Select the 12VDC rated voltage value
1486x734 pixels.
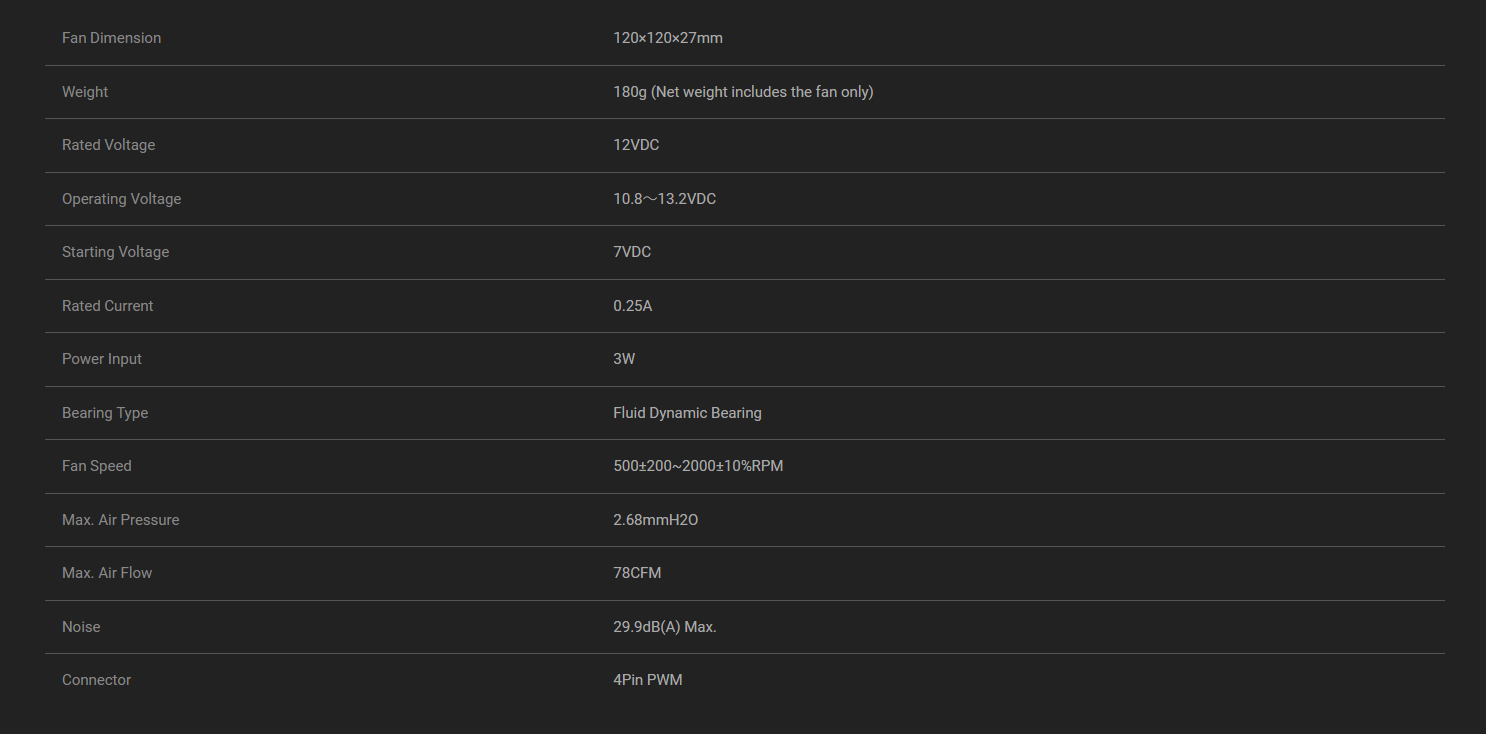pos(636,145)
